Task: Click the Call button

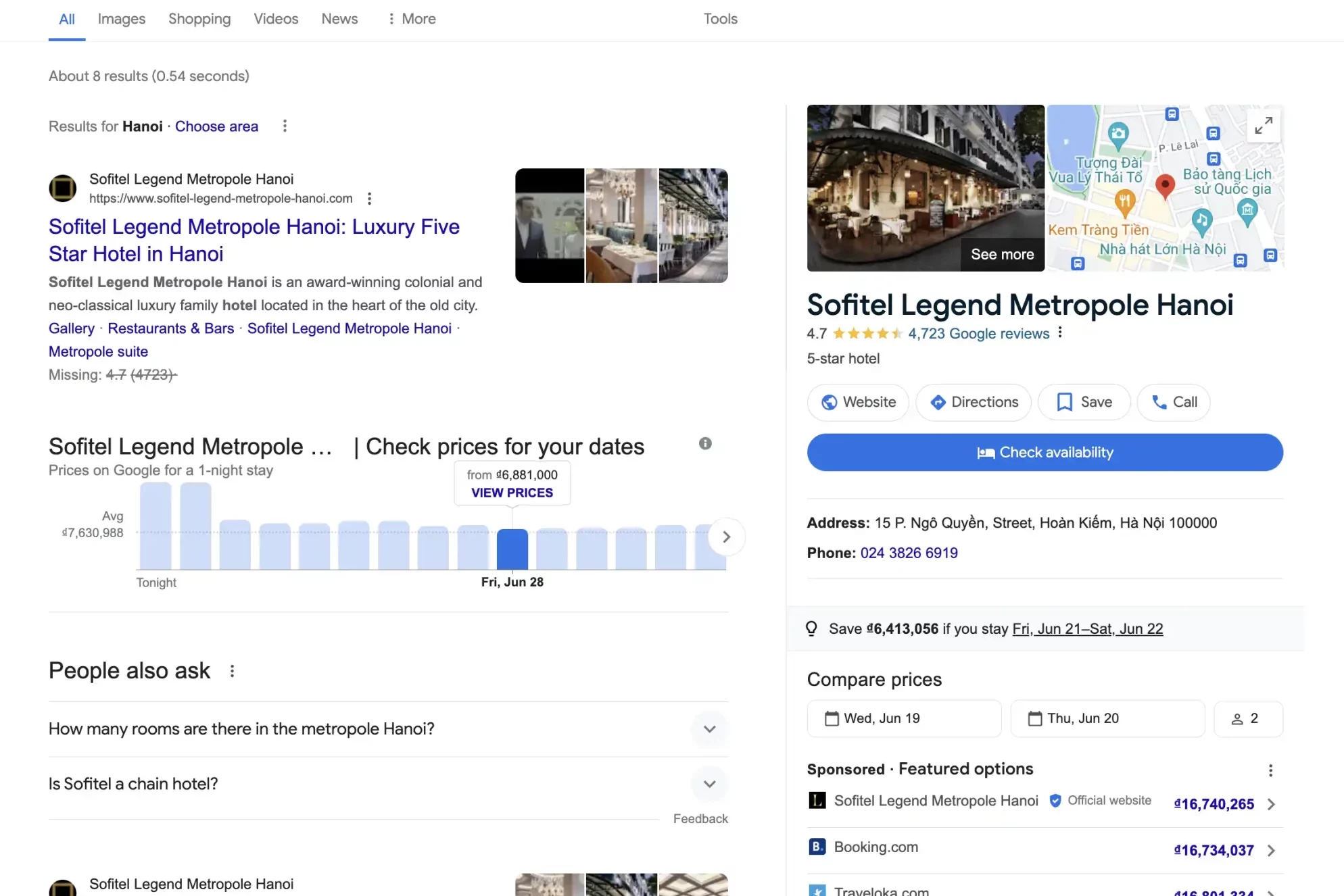Action: (x=1174, y=402)
